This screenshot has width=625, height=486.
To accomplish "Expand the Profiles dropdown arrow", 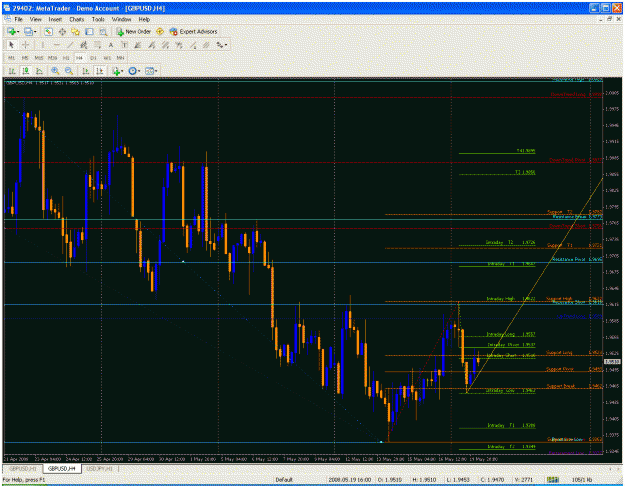I will coord(35,31).
